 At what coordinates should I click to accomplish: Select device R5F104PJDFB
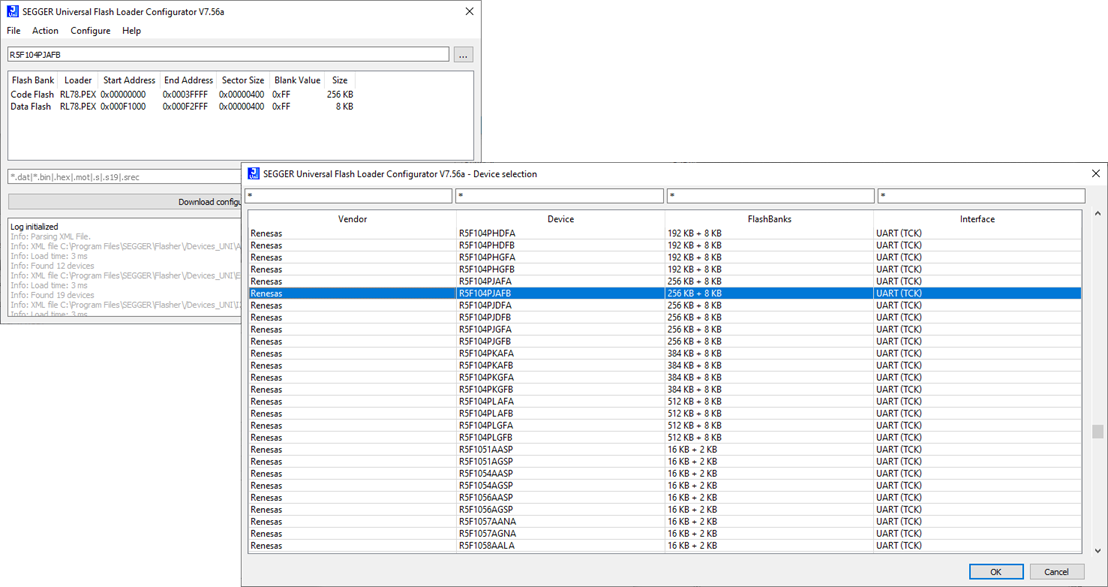665,317
